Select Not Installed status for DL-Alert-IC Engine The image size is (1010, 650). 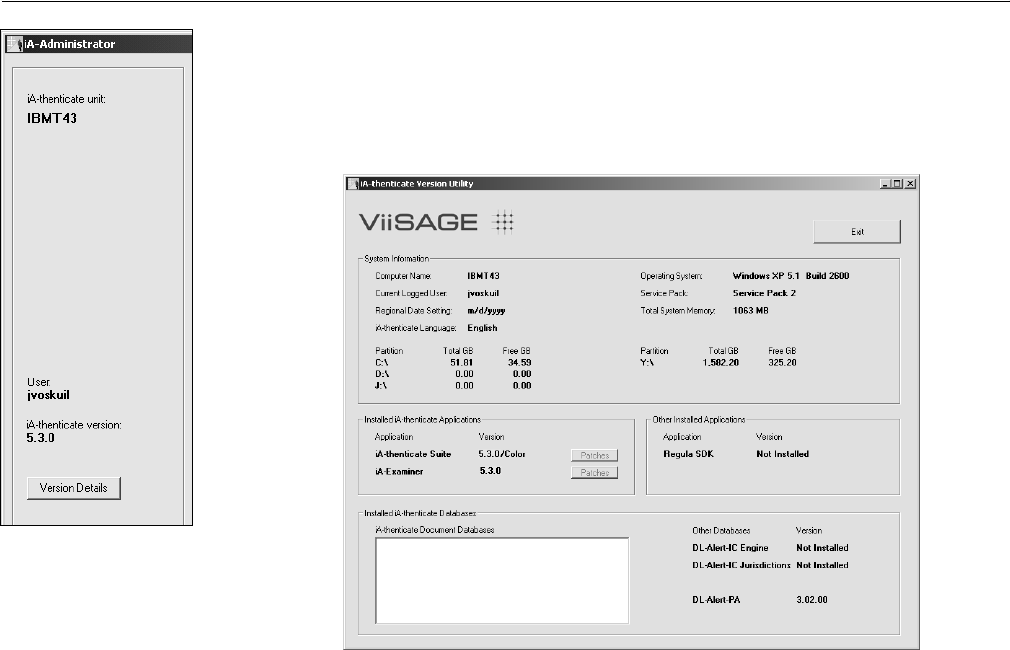[x=822, y=548]
